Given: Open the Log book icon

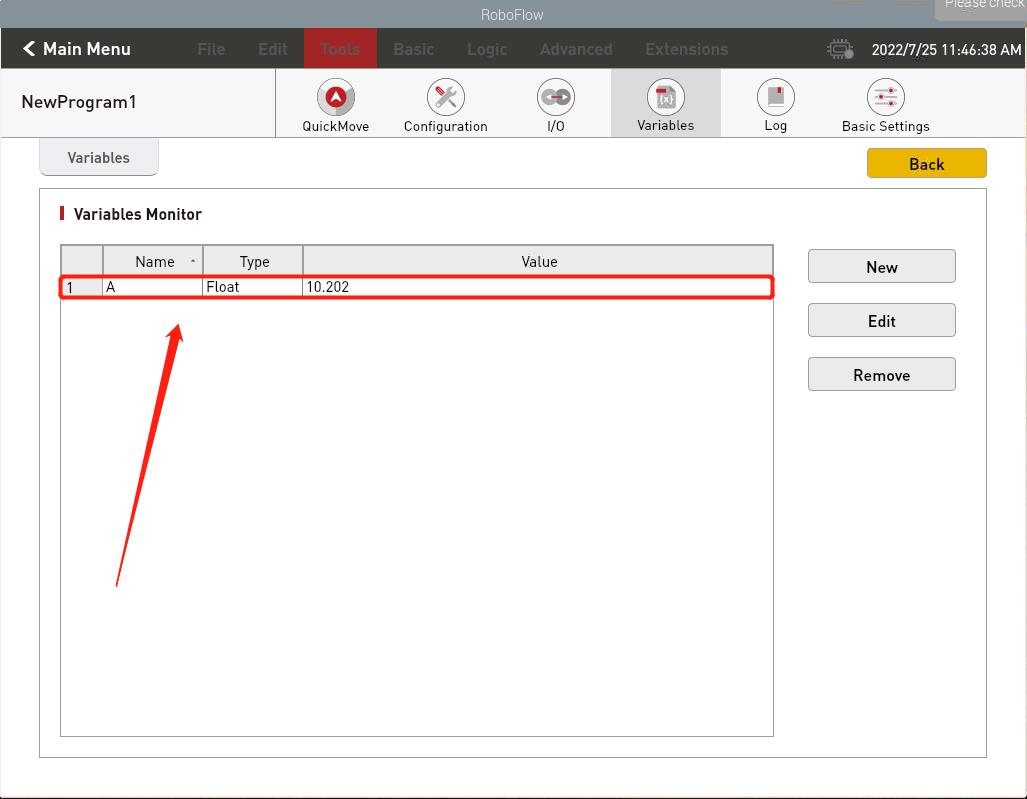Looking at the screenshot, I should point(775,98).
